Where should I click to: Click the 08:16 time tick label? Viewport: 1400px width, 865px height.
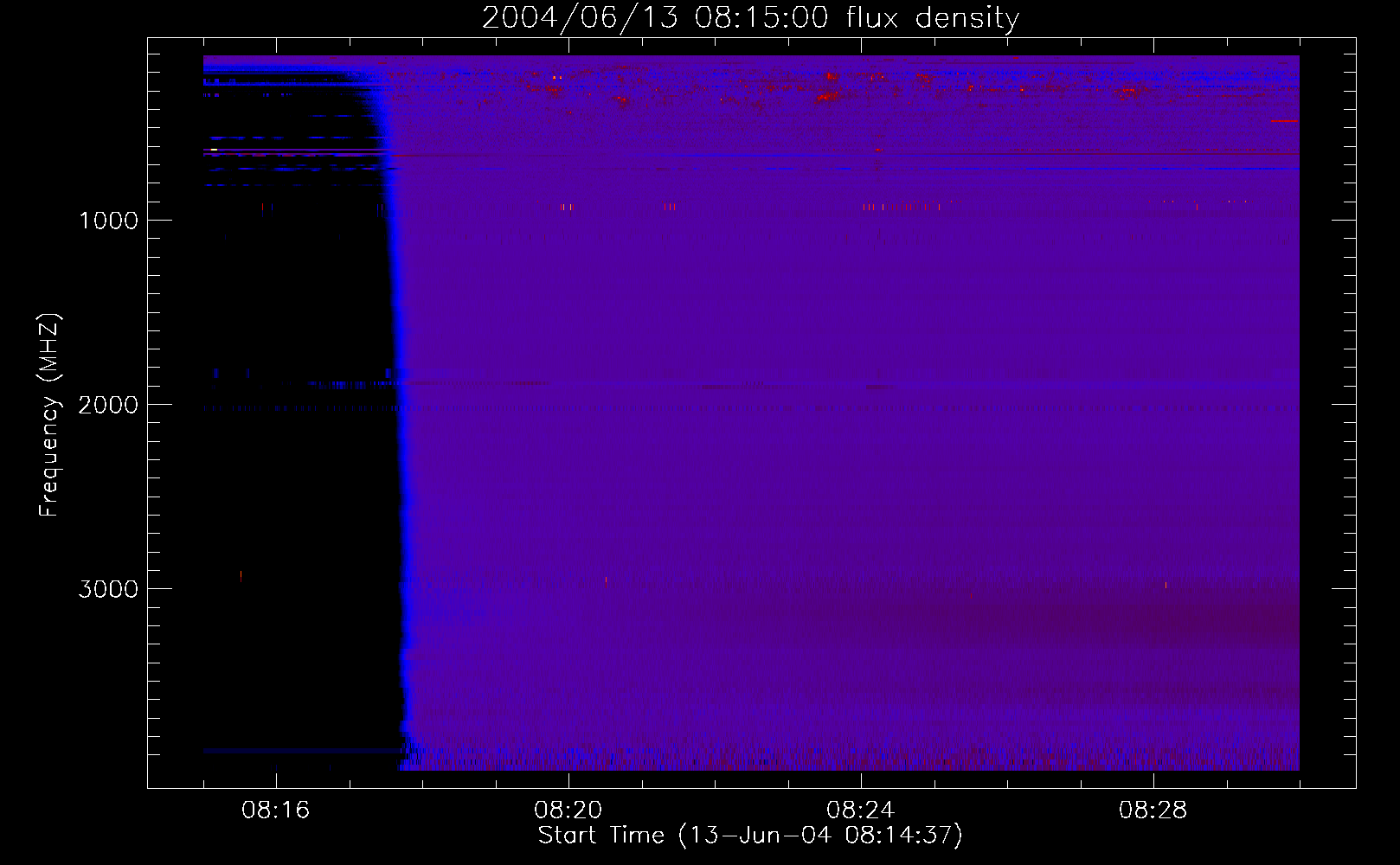pos(276,811)
